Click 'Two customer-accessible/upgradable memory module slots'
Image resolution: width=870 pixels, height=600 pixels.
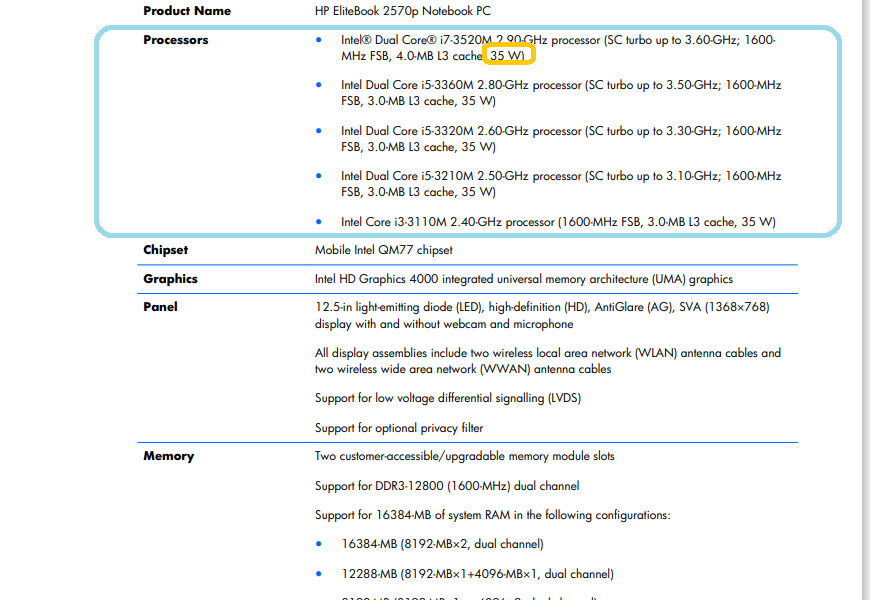[x=464, y=456]
